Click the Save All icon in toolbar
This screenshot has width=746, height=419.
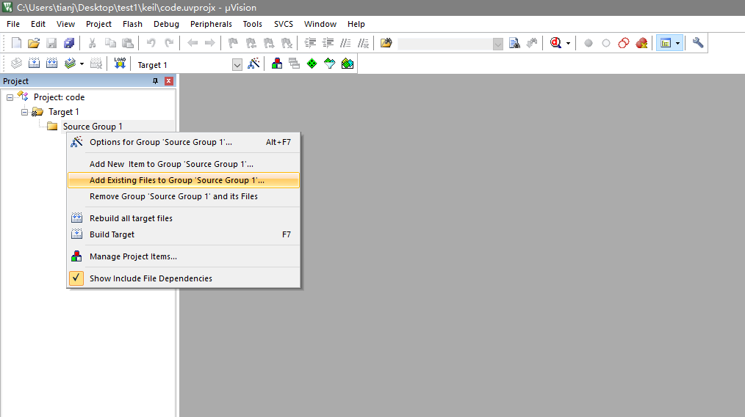pyautogui.click(x=69, y=43)
